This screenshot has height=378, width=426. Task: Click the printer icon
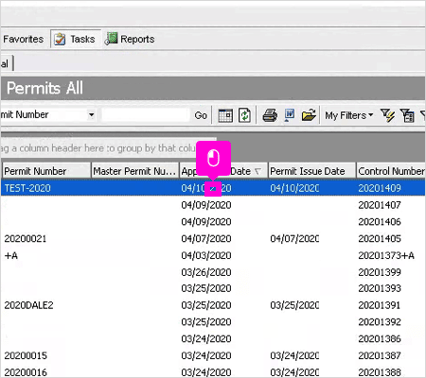(270, 115)
